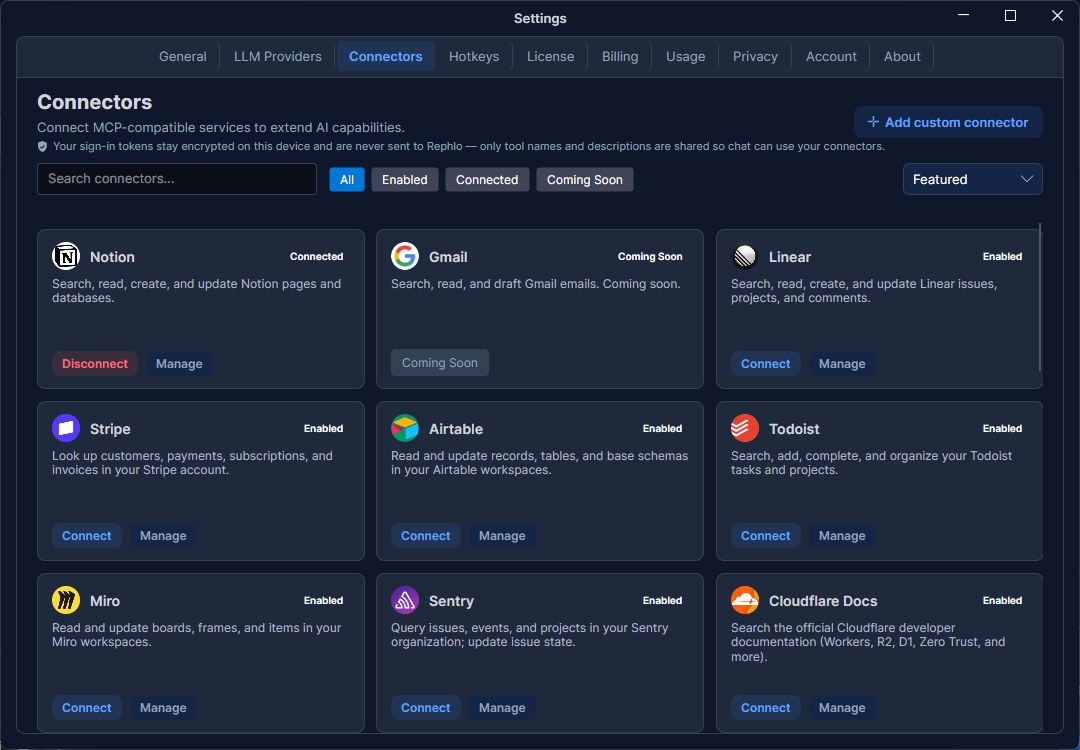Open the About tab
This screenshot has width=1080, height=750.
(902, 56)
